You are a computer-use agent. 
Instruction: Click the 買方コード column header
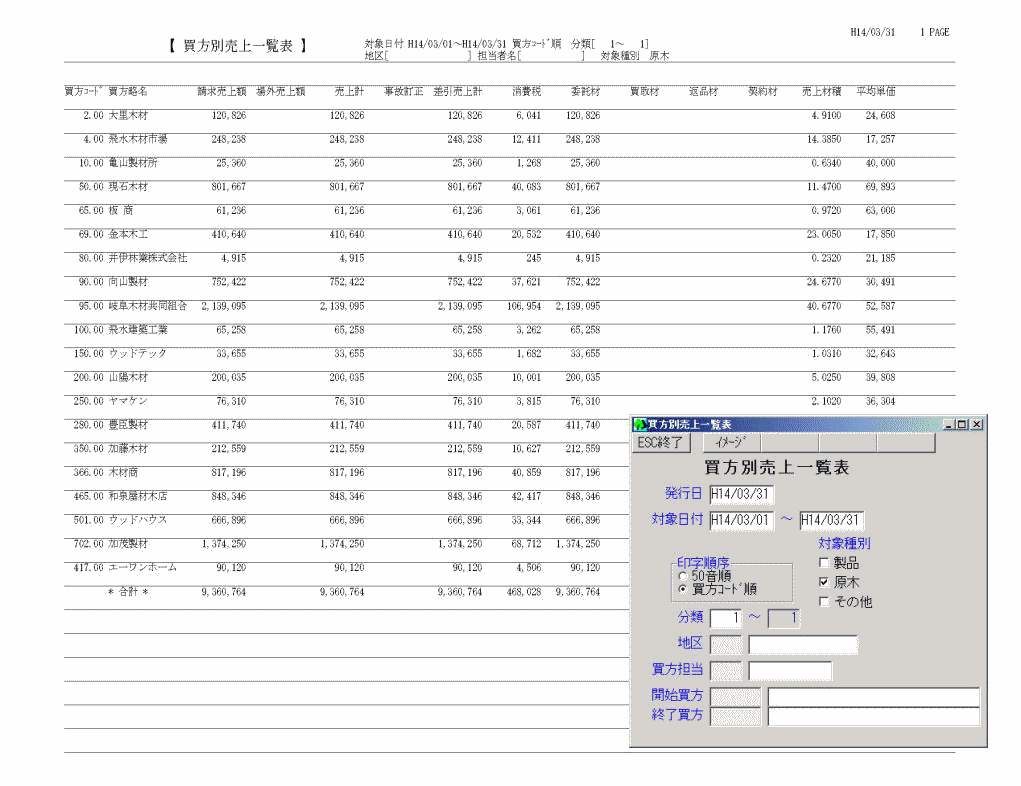coord(83,91)
